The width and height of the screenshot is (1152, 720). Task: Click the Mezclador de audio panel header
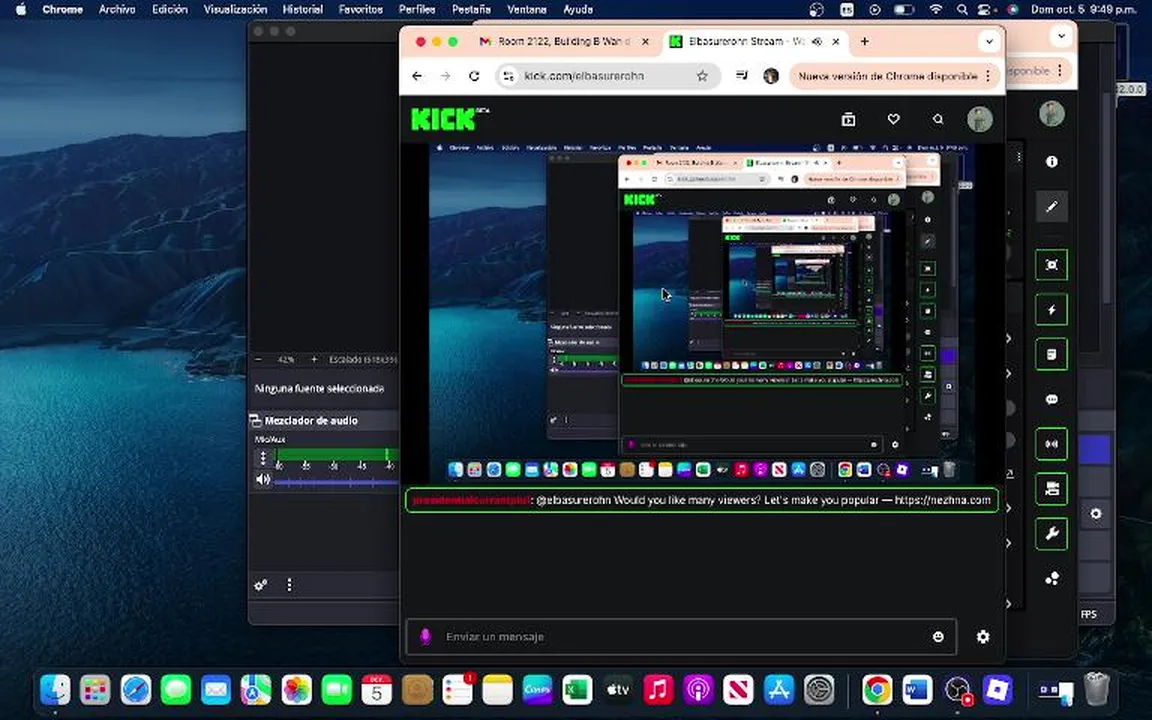pyautogui.click(x=323, y=420)
